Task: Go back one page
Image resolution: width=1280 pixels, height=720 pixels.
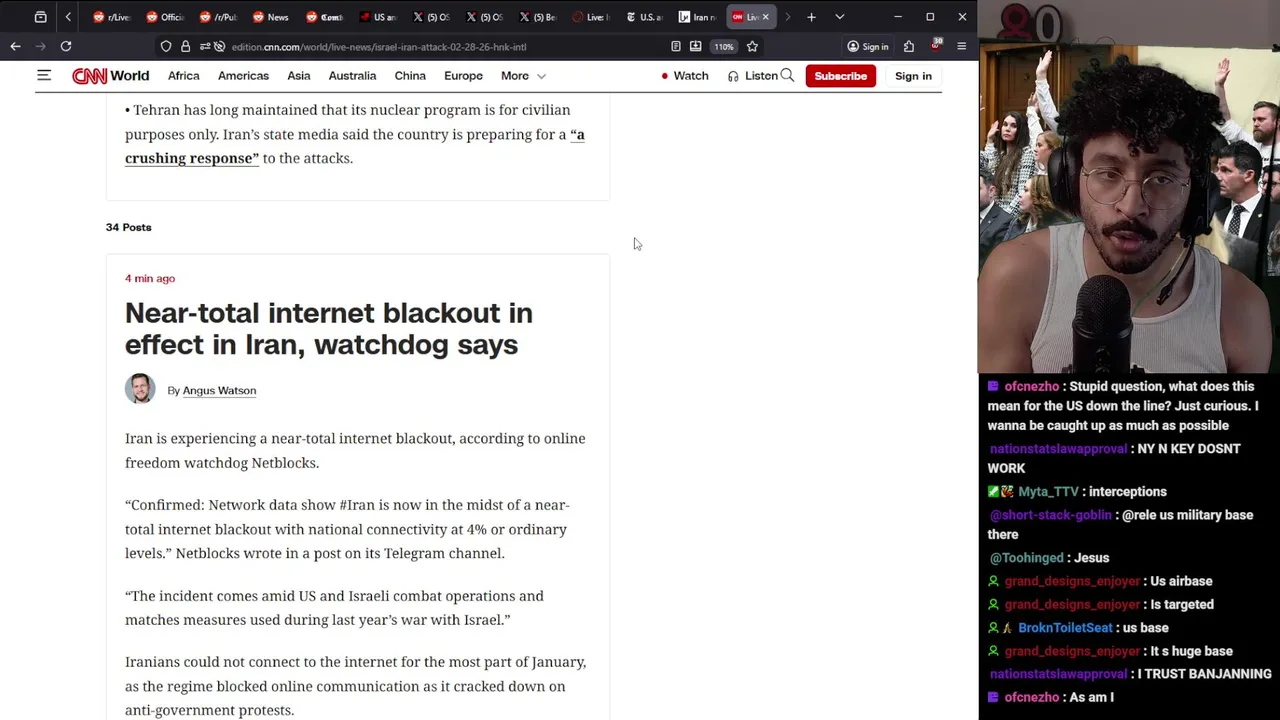Action: (x=15, y=46)
